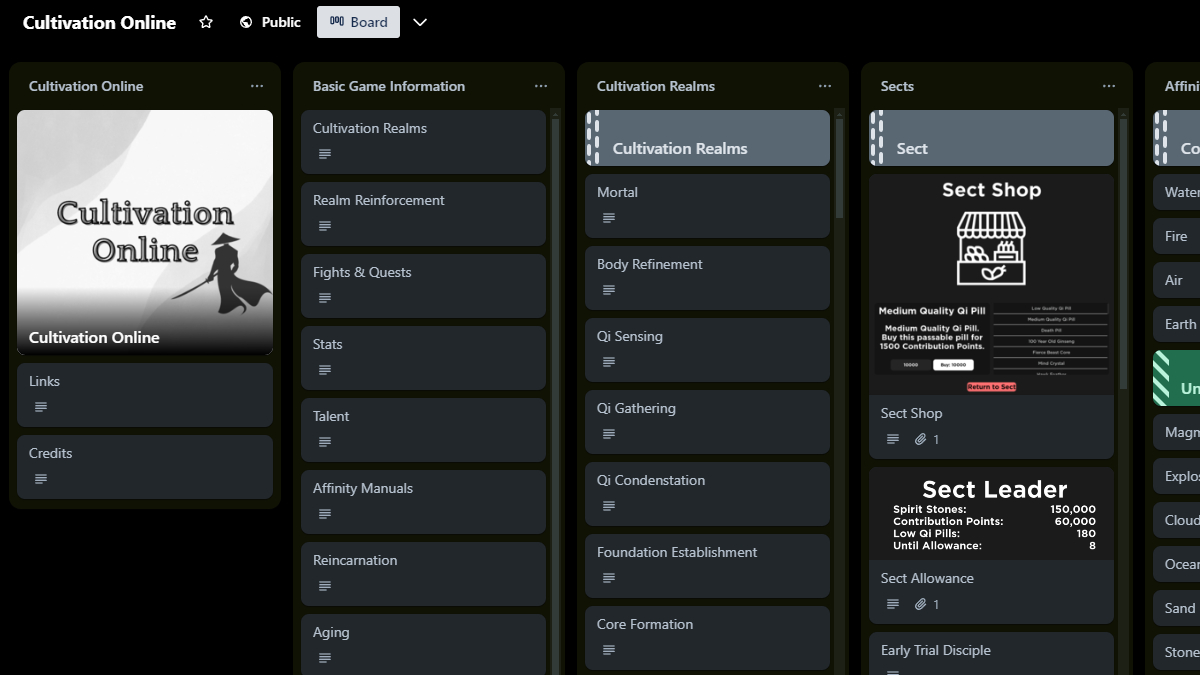Click the Sect Shop card title
The width and height of the screenshot is (1200, 675).
(x=911, y=413)
